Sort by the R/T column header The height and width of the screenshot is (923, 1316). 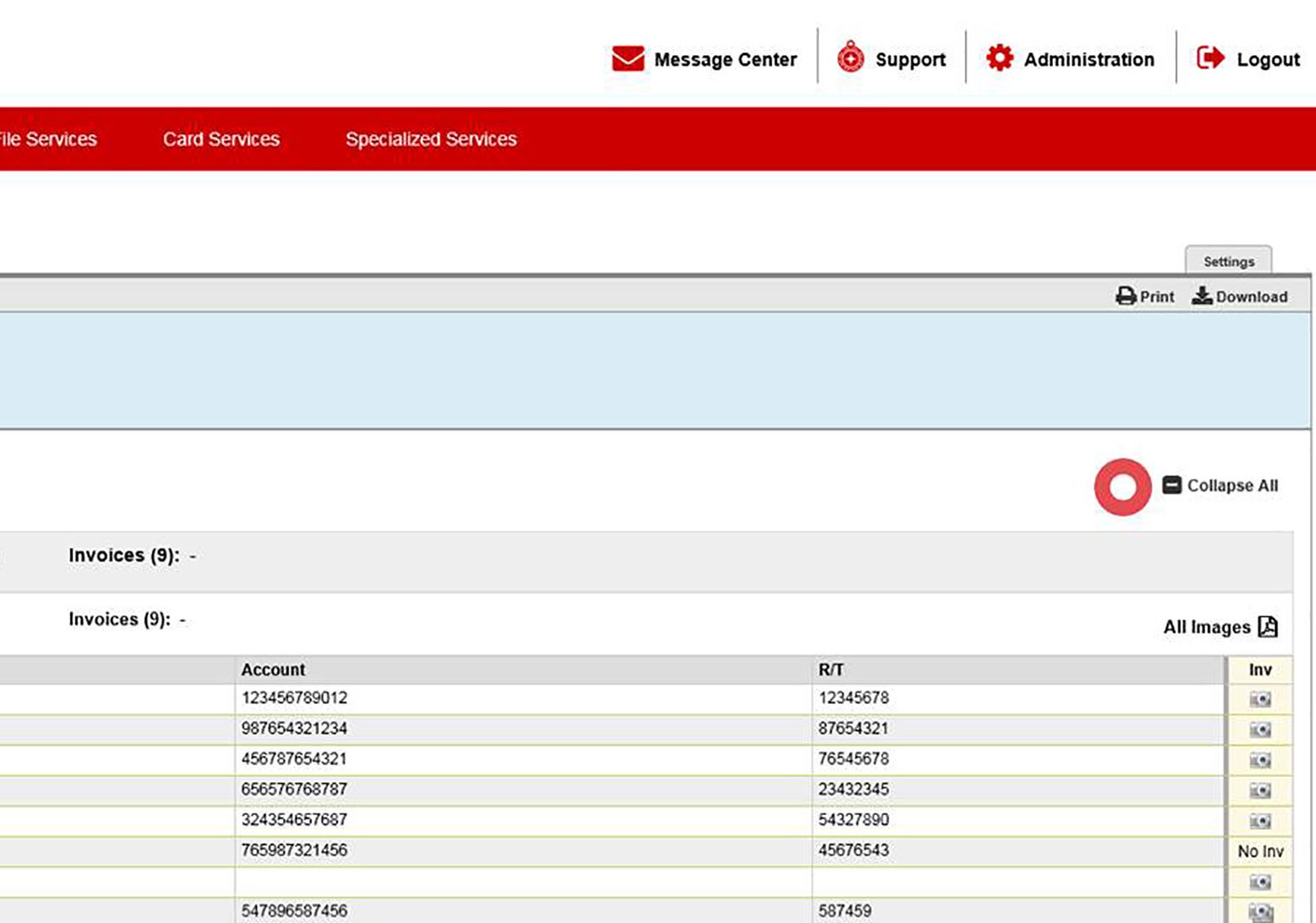point(830,670)
